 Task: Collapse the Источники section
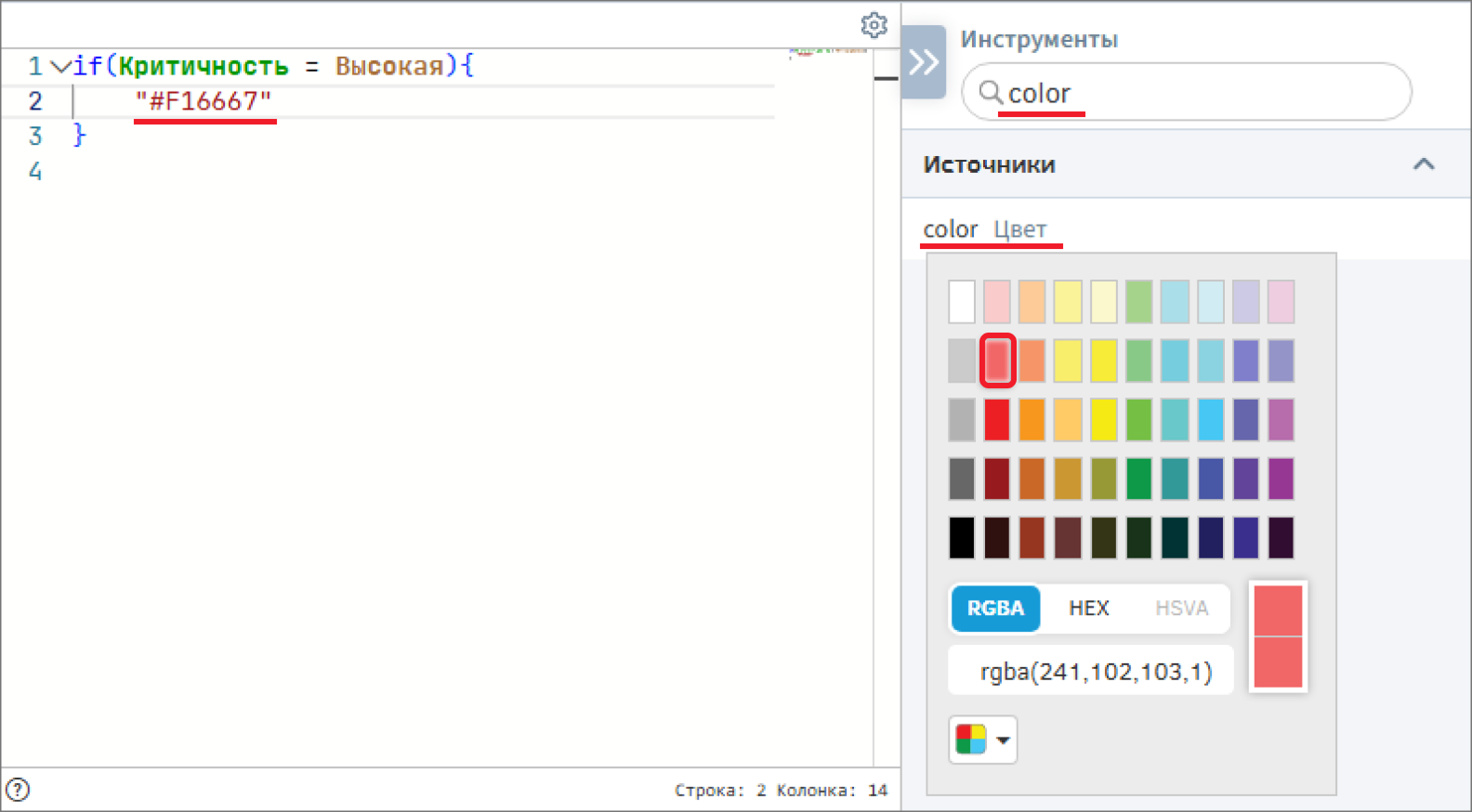tap(1424, 164)
